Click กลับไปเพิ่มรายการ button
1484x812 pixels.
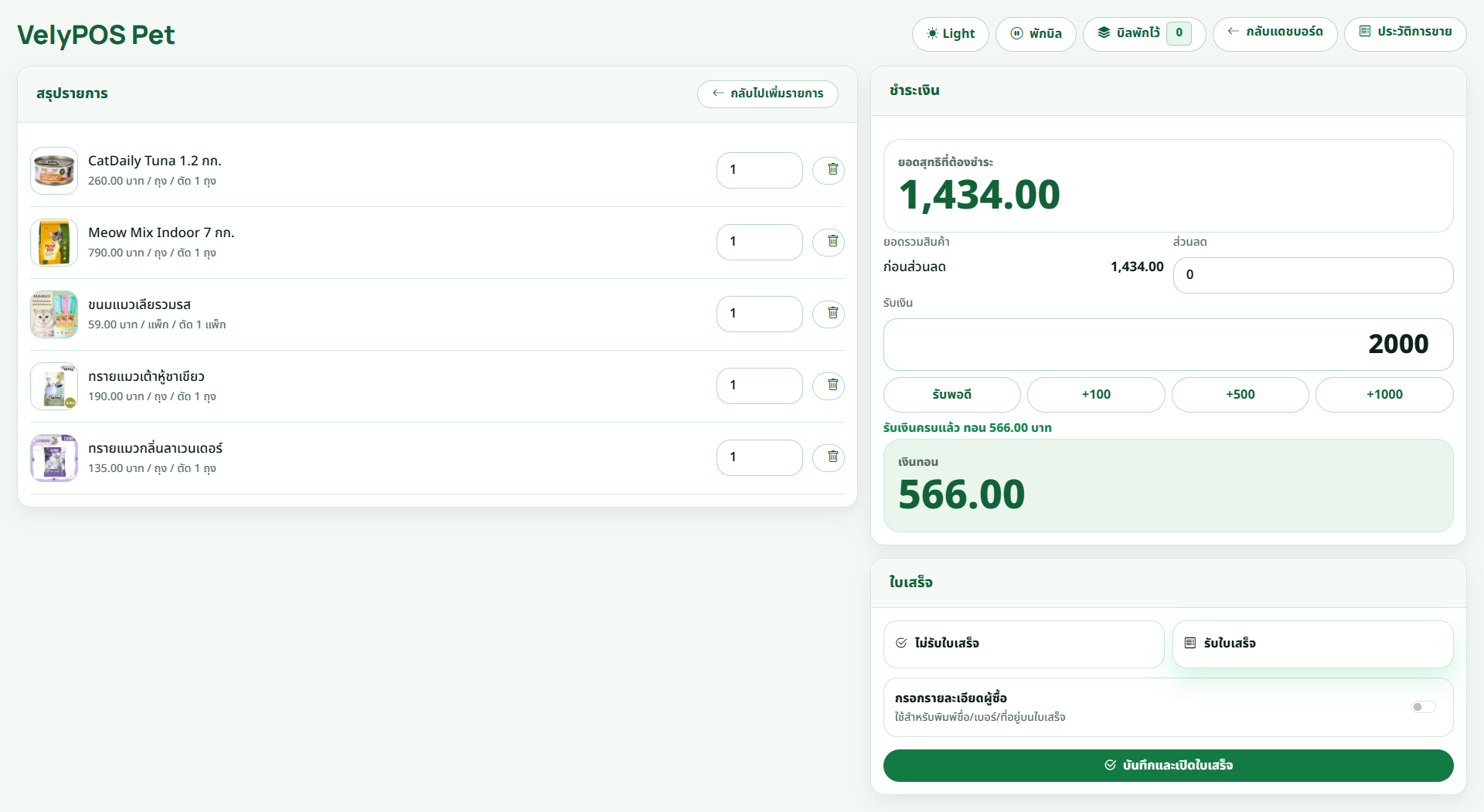click(768, 93)
